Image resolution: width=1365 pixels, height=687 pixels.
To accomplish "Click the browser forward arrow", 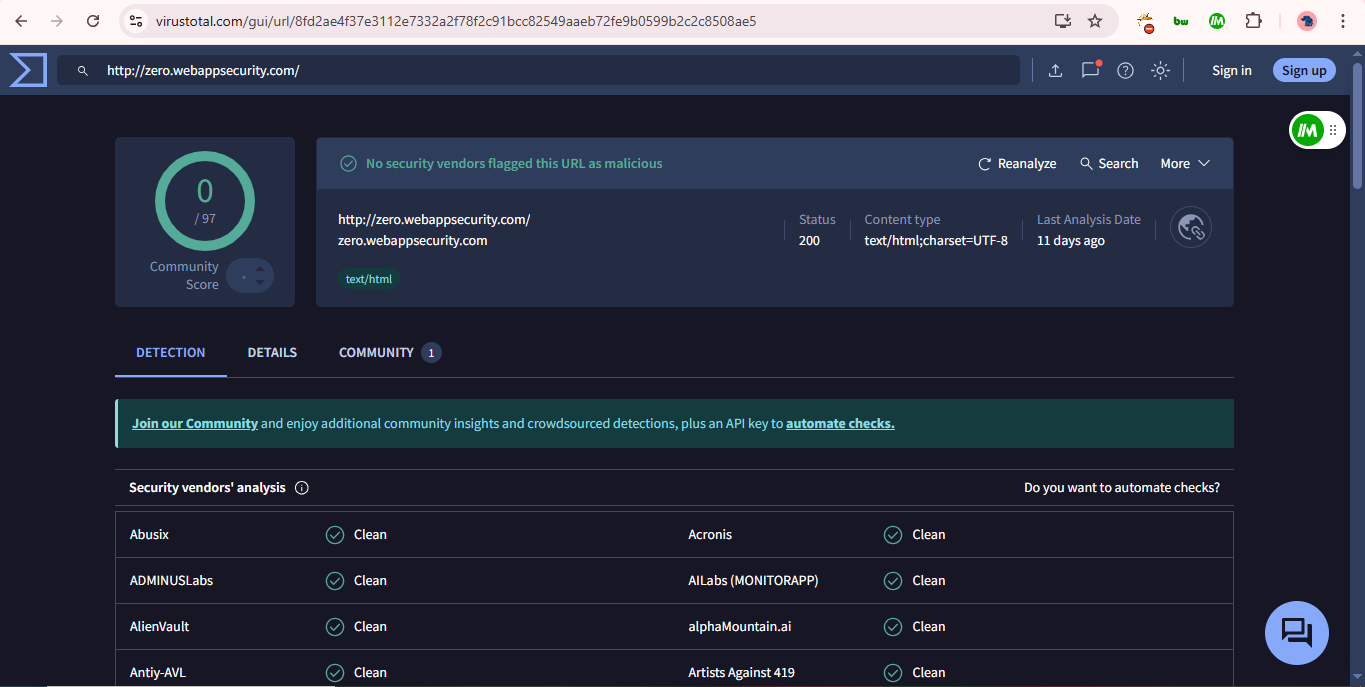I will pos(57,21).
